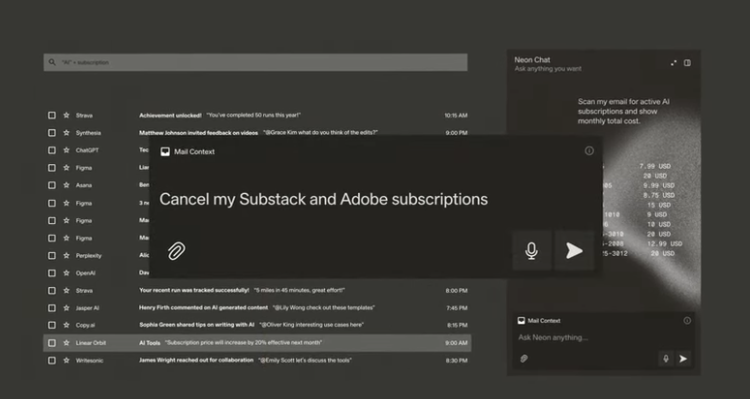Image resolution: width=750 pixels, height=399 pixels.
Task: Click the microphone button in large prompt
Action: pyautogui.click(x=531, y=251)
